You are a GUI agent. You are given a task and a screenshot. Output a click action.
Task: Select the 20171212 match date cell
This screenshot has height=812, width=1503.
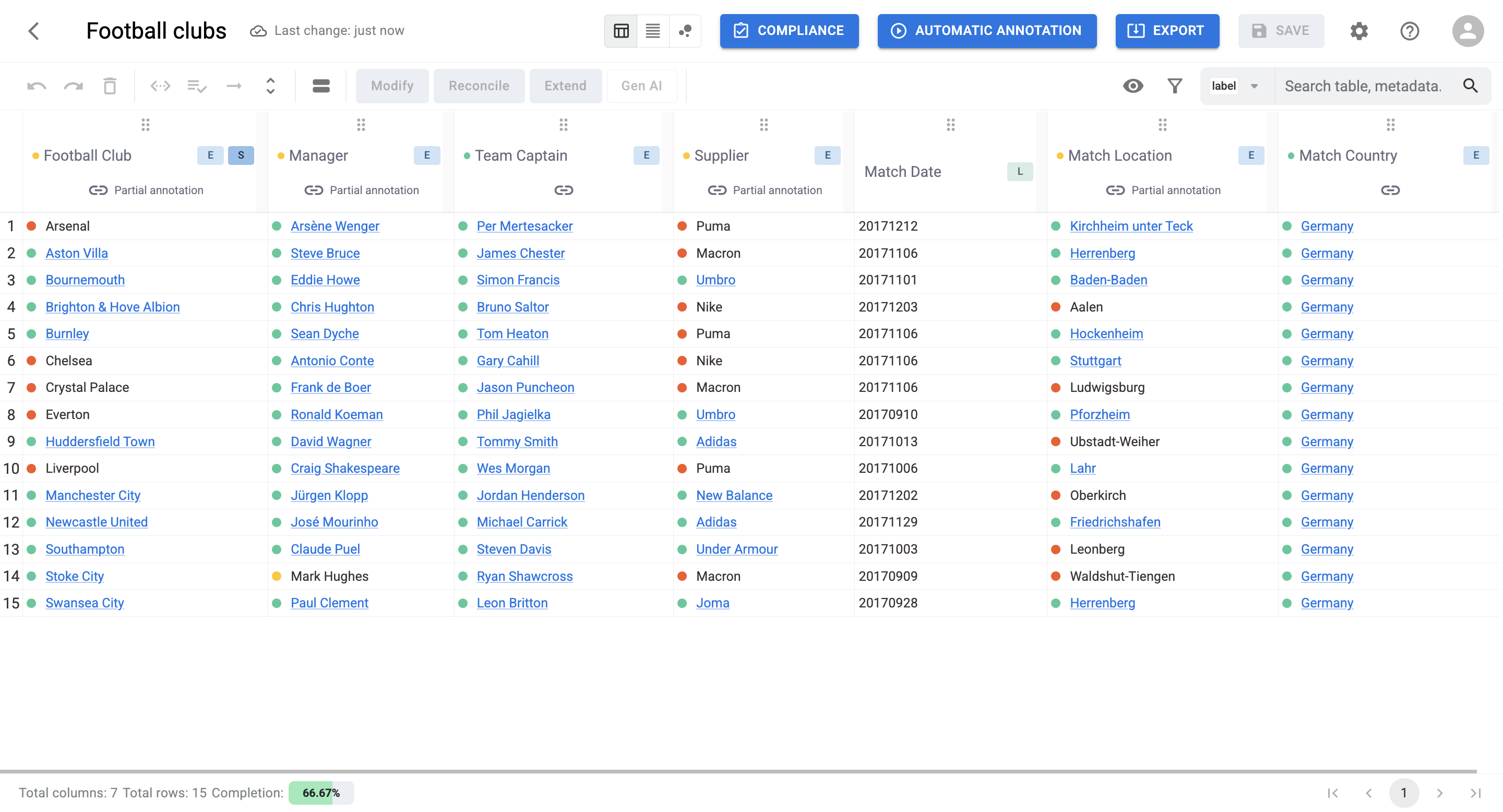[950, 226]
